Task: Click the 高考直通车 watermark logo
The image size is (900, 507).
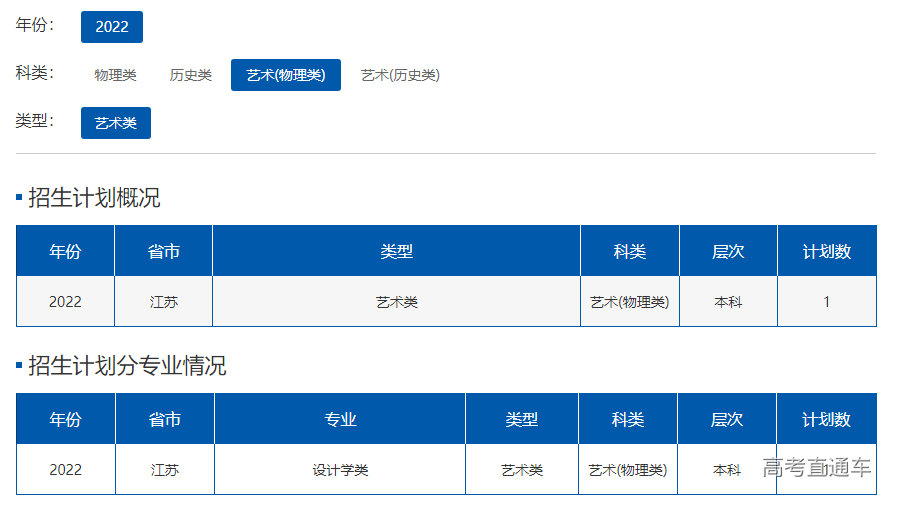Action: coord(816,467)
